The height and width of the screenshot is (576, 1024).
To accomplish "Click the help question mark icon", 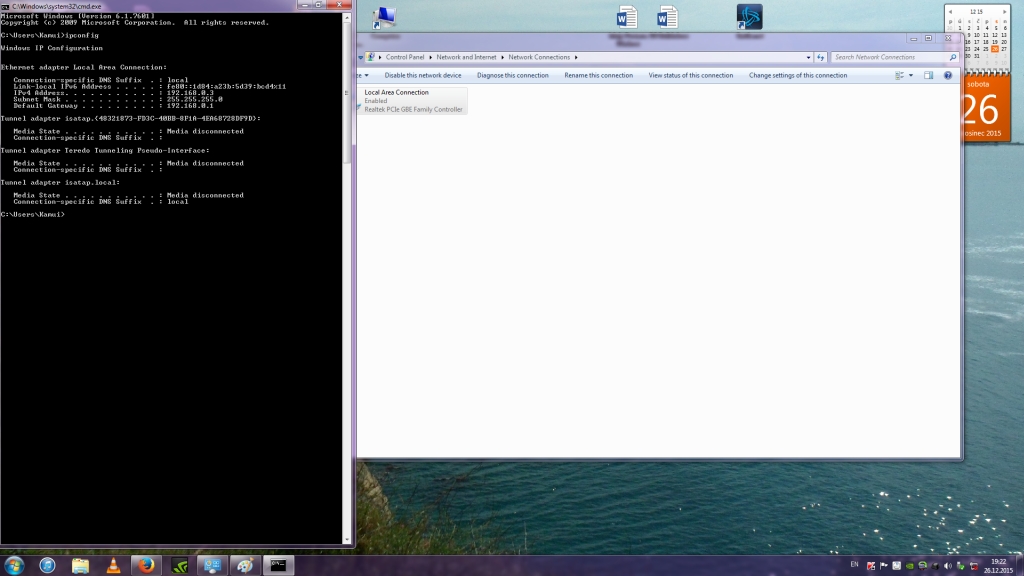I will pyautogui.click(x=948, y=75).
